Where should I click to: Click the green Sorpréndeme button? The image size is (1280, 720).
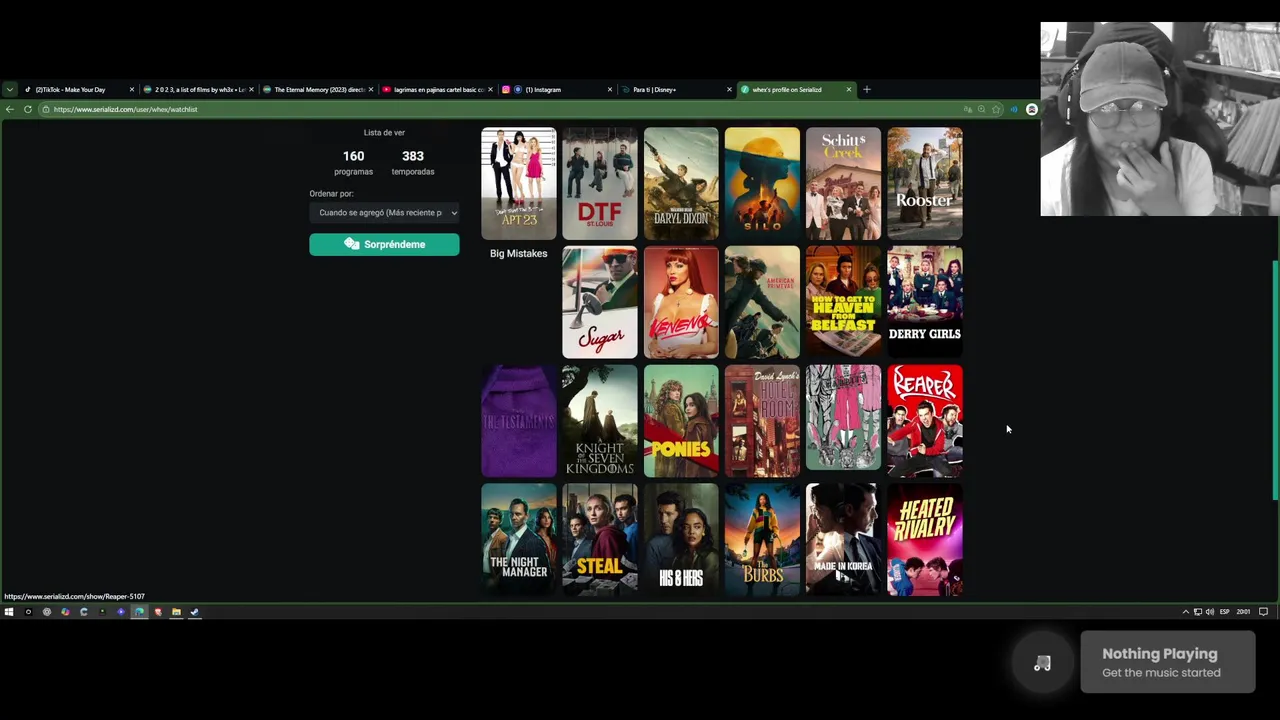click(x=384, y=244)
